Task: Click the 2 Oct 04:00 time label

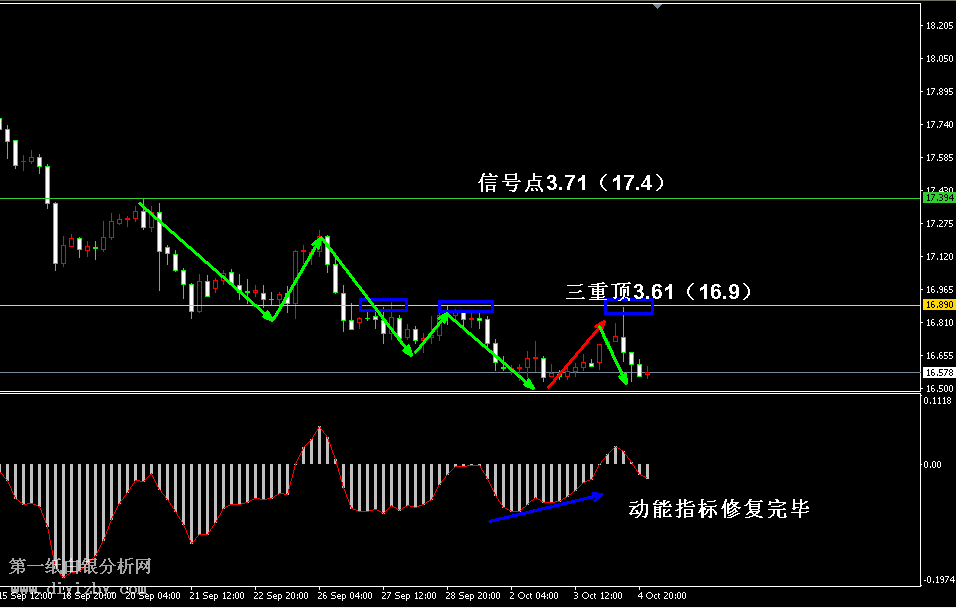Action: [x=535, y=596]
